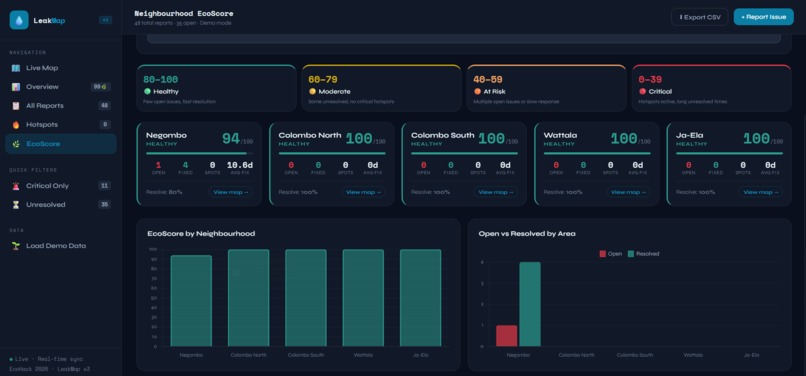Click View map on the Negombo card
Viewport: 806px width, 376px height.
pos(230,192)
